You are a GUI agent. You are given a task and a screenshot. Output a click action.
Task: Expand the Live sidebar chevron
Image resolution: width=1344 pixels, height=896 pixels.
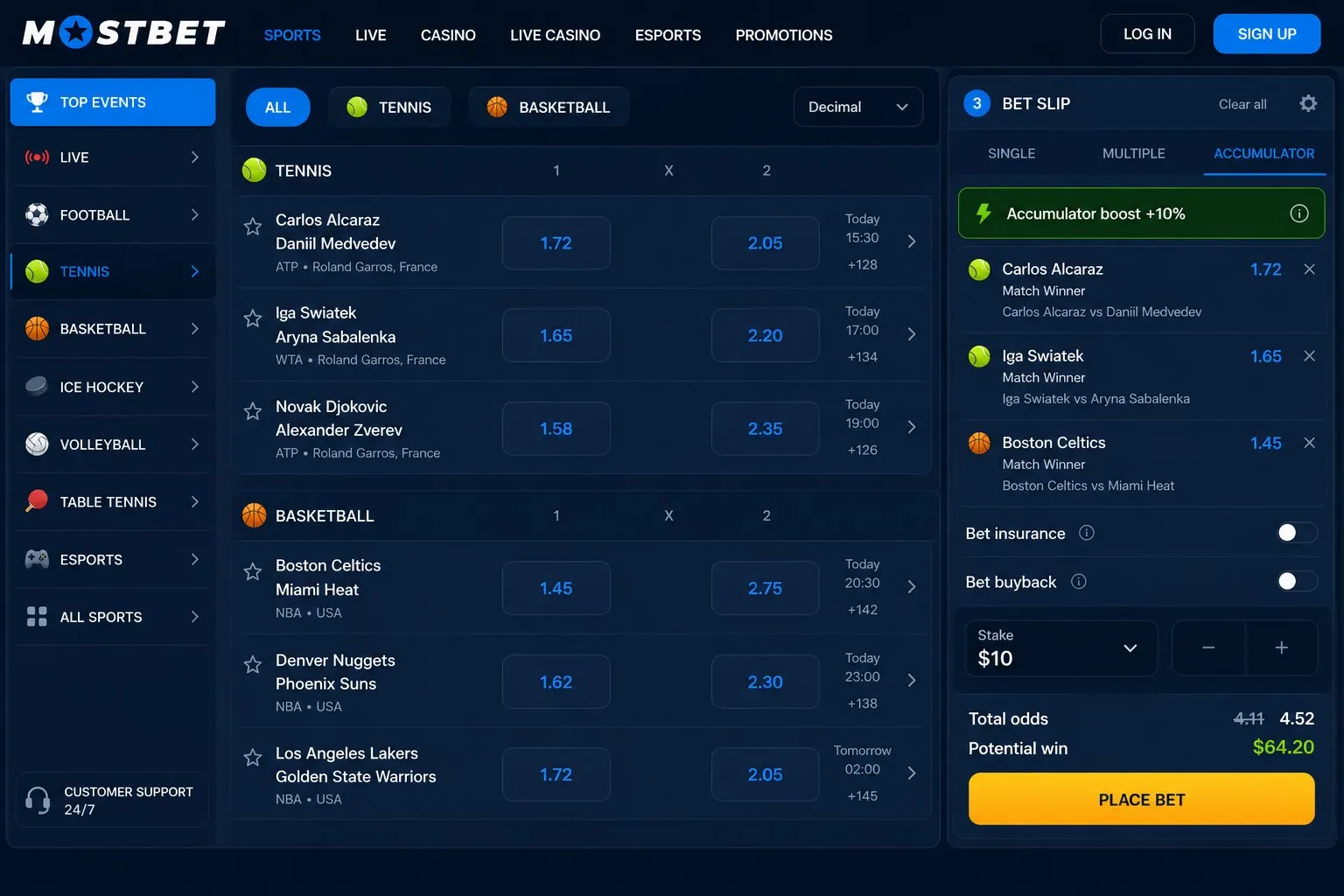pyautogui.click(x=195, y=157)
